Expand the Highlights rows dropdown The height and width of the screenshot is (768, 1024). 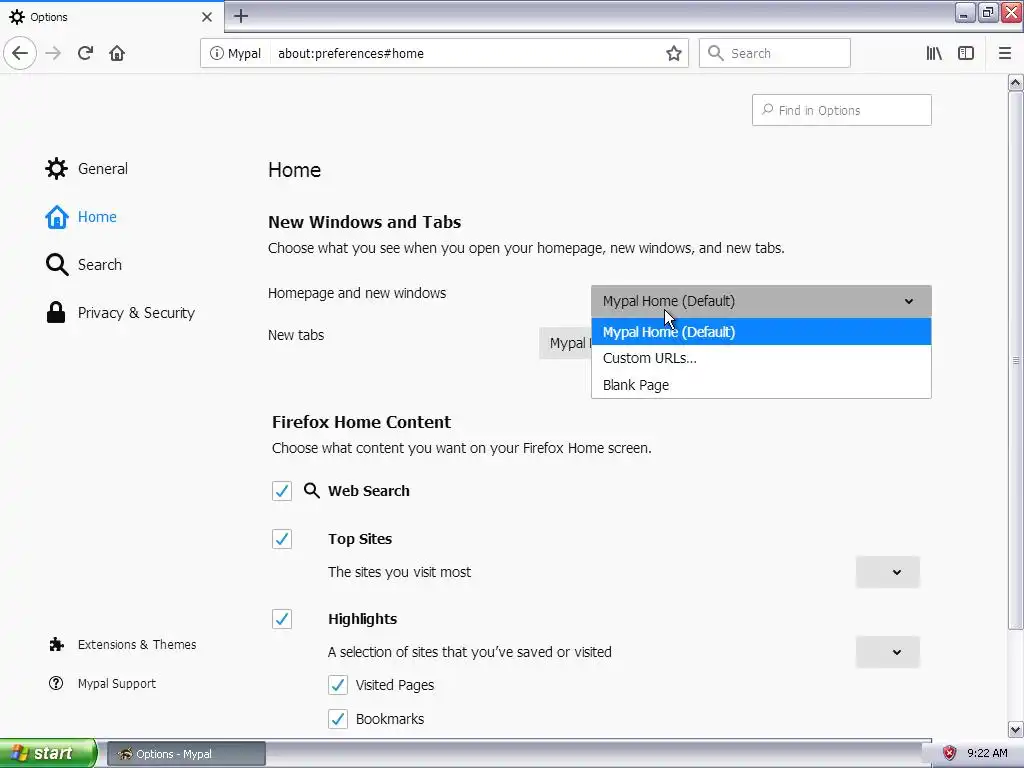[888, 652]
